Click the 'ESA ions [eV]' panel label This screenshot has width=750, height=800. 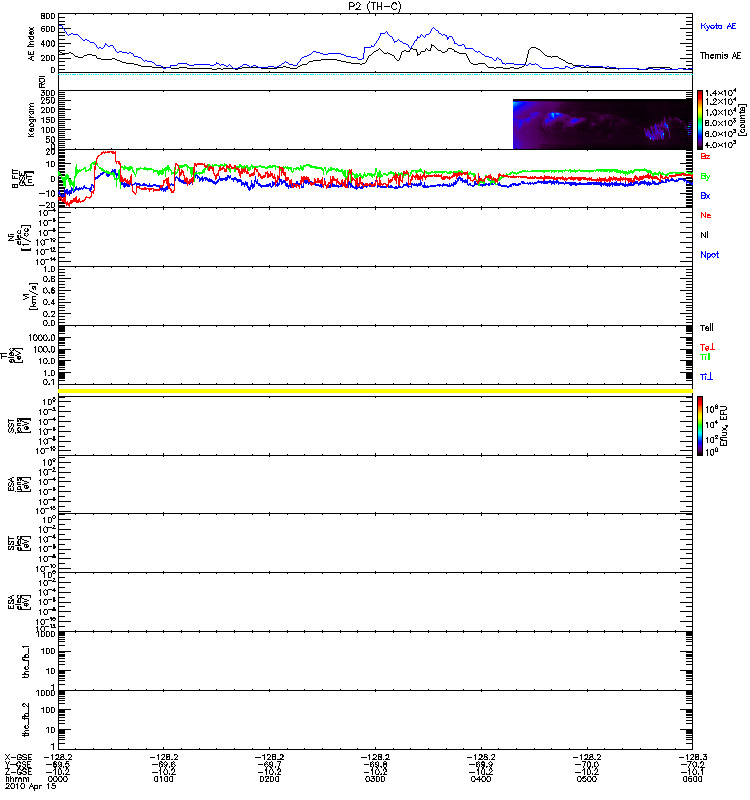(x=19, y=485)
